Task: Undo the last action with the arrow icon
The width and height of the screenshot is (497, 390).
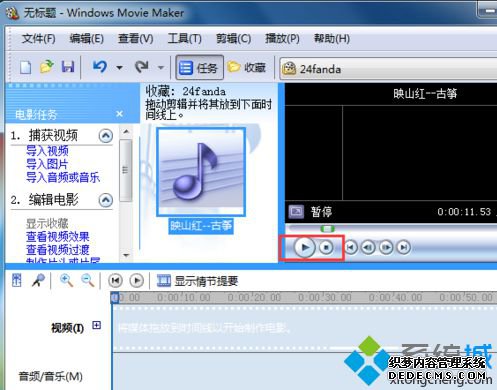Action: coord(100,67)
